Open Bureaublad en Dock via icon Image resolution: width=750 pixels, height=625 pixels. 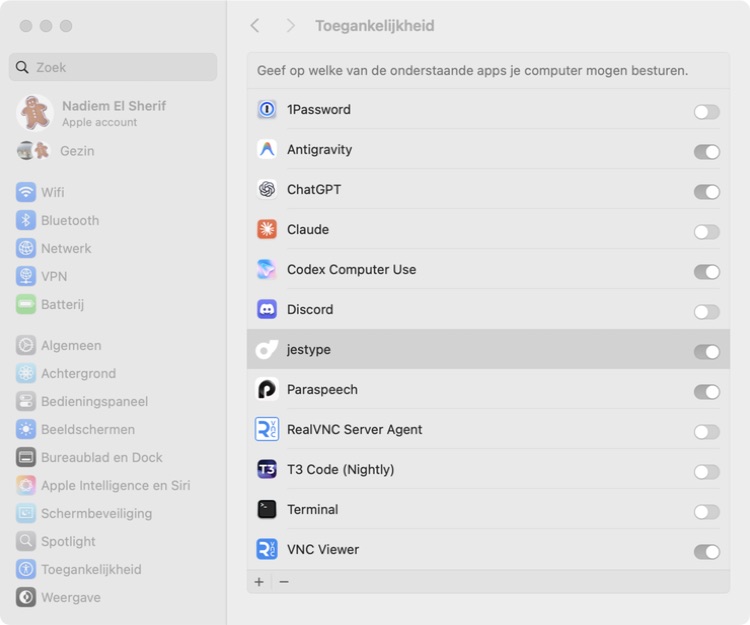point(26,458)
